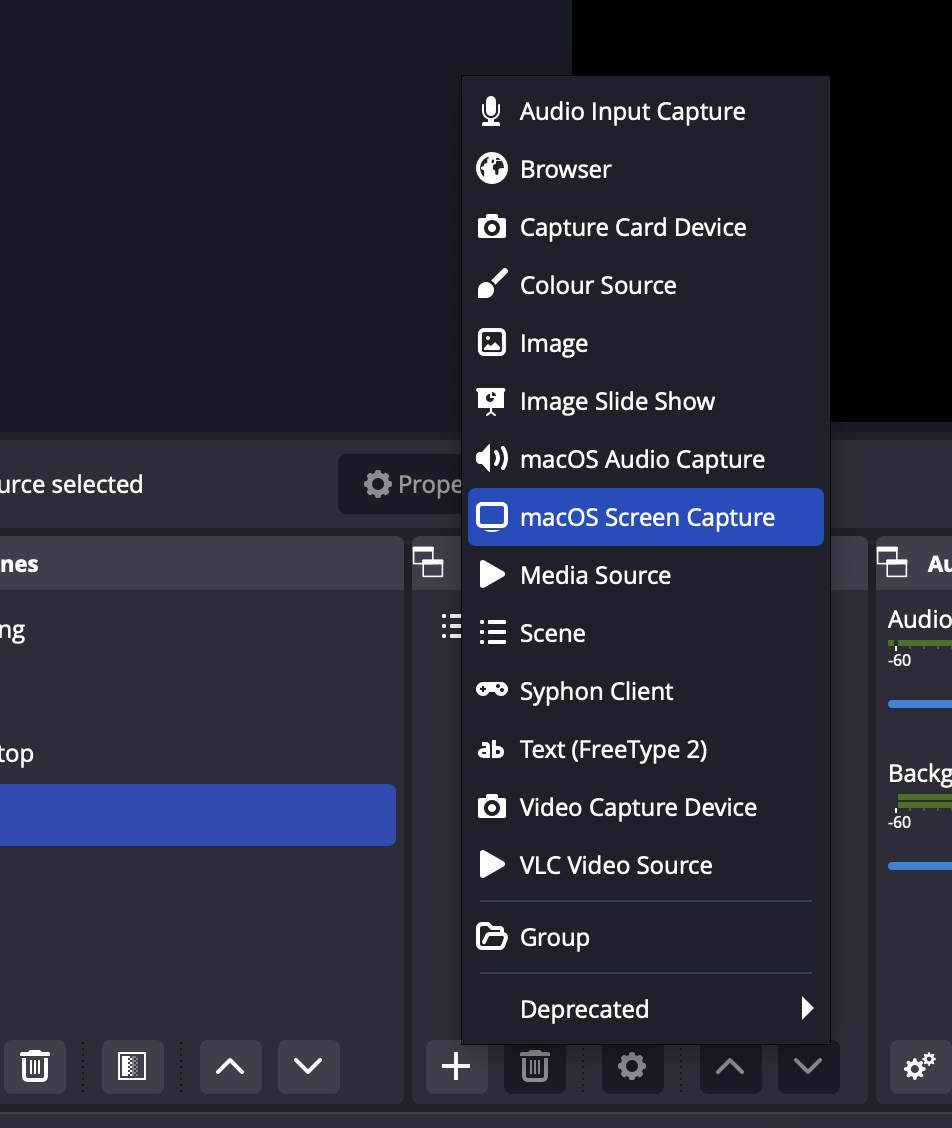Click the Syphon Client gamepad icon
This screenshot has height=1128, width=952.
tap(491, 691)
